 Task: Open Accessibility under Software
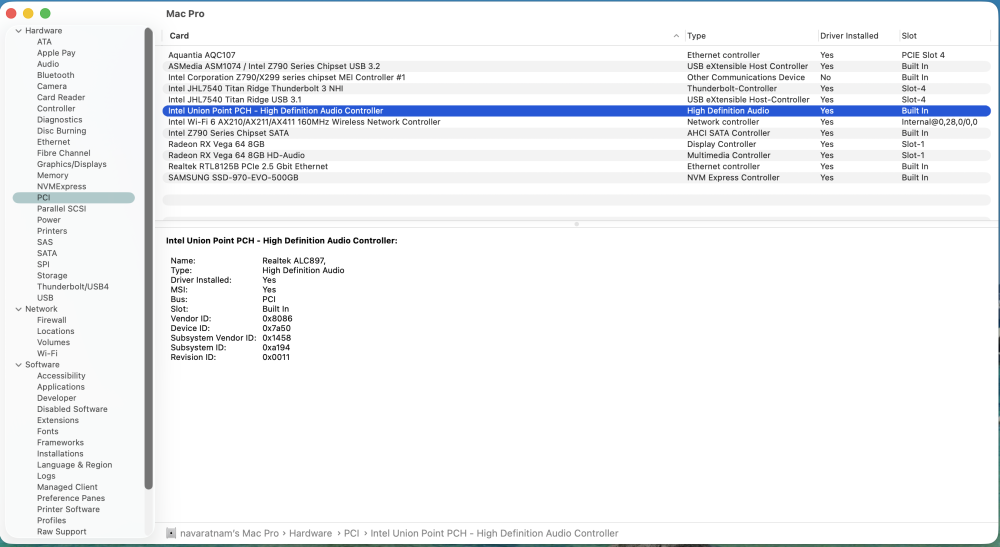click(61, 376)
